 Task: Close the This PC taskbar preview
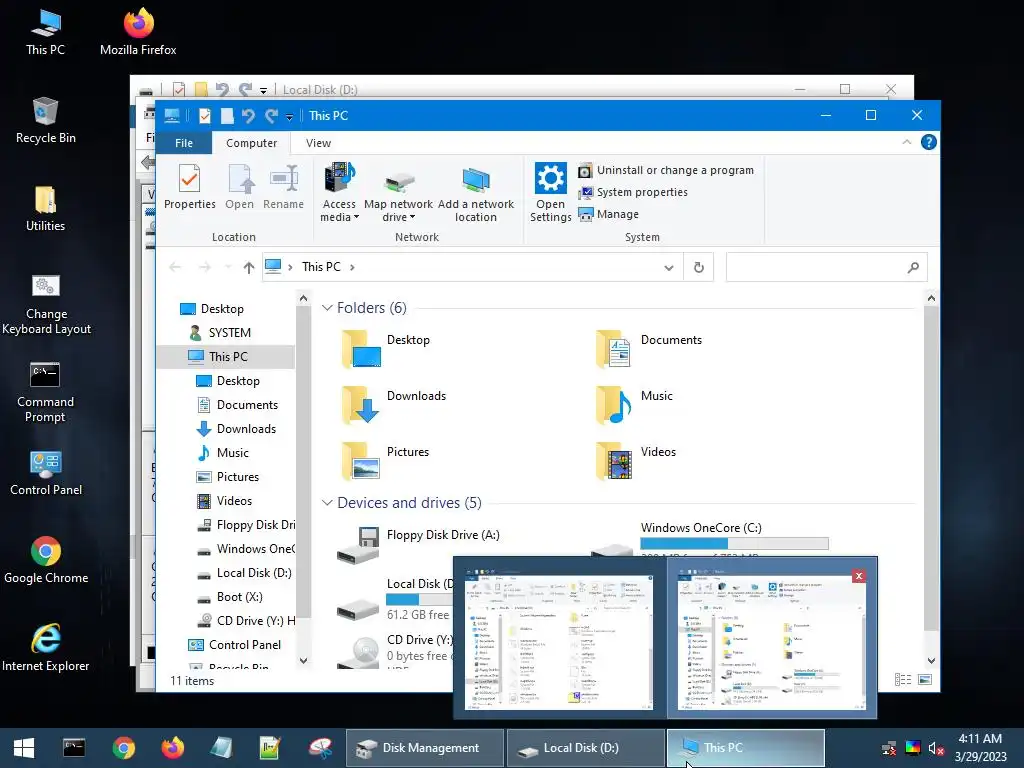point(859,576)
